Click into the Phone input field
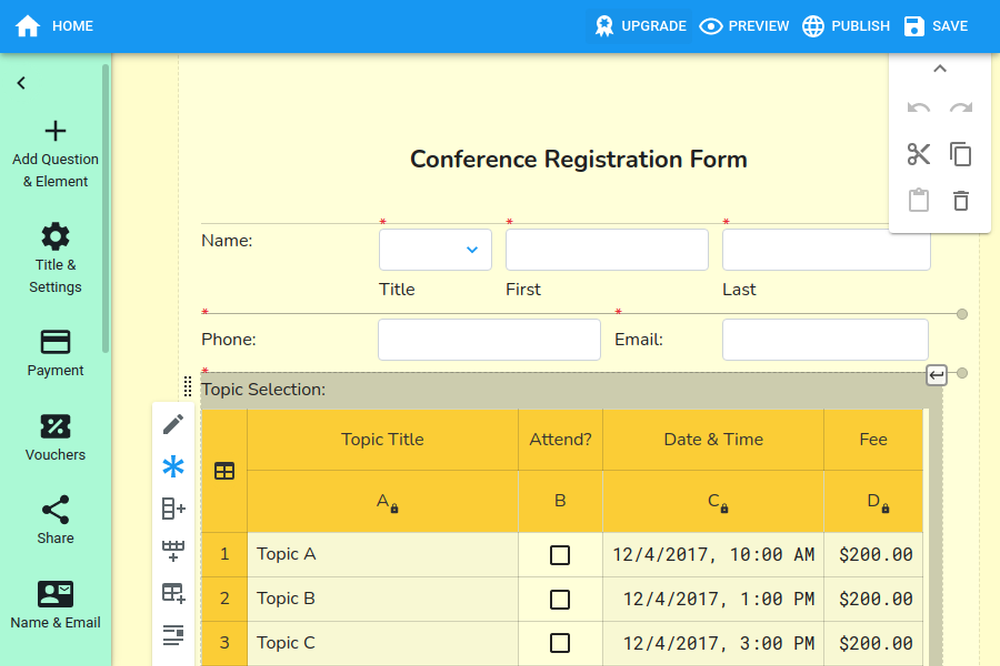Screen dimensions: 1000x666 click(x=488, y=340)
